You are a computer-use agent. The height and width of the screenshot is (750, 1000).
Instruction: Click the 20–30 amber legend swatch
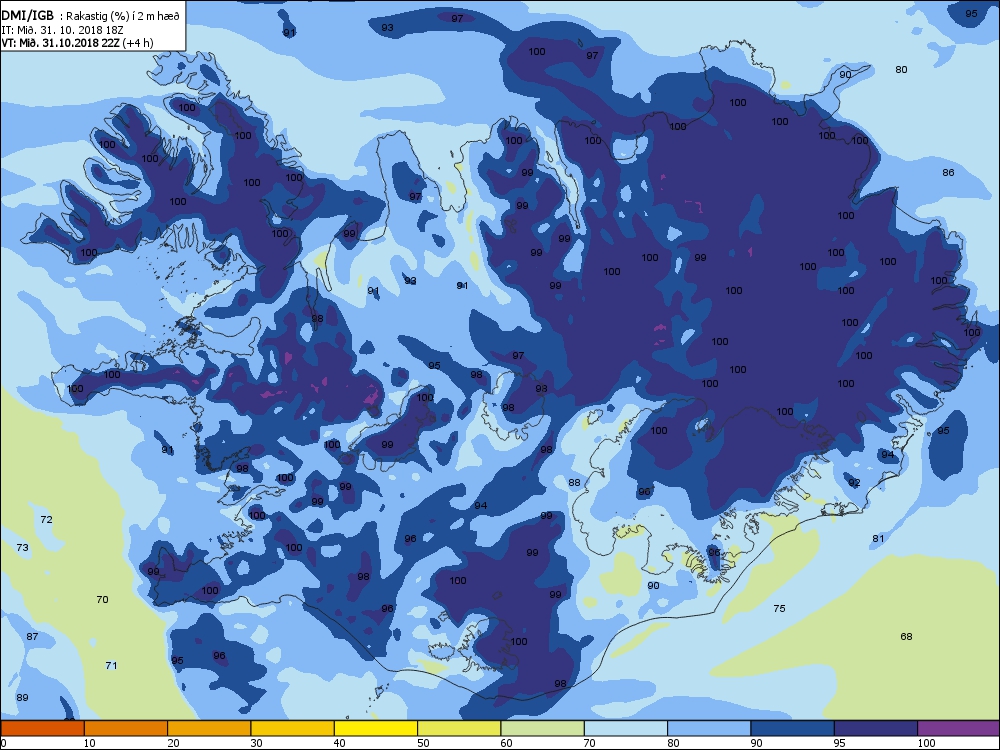(x=209, y=728)
